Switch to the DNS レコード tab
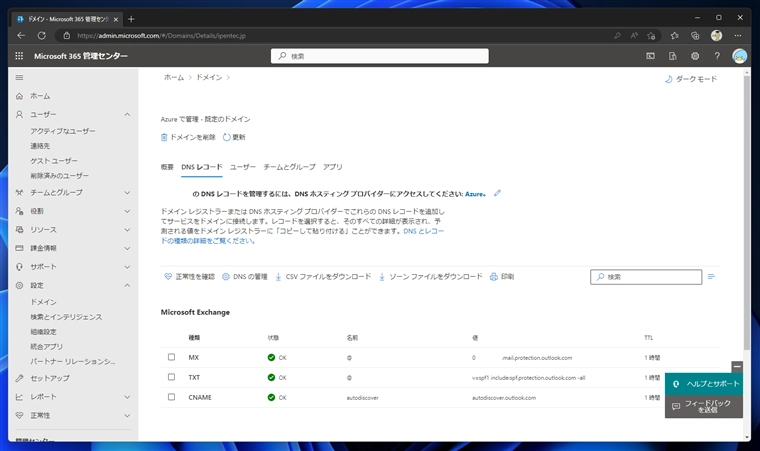Image resolution: width=760 pixels, height=451 pixels. tap(202, 167)
